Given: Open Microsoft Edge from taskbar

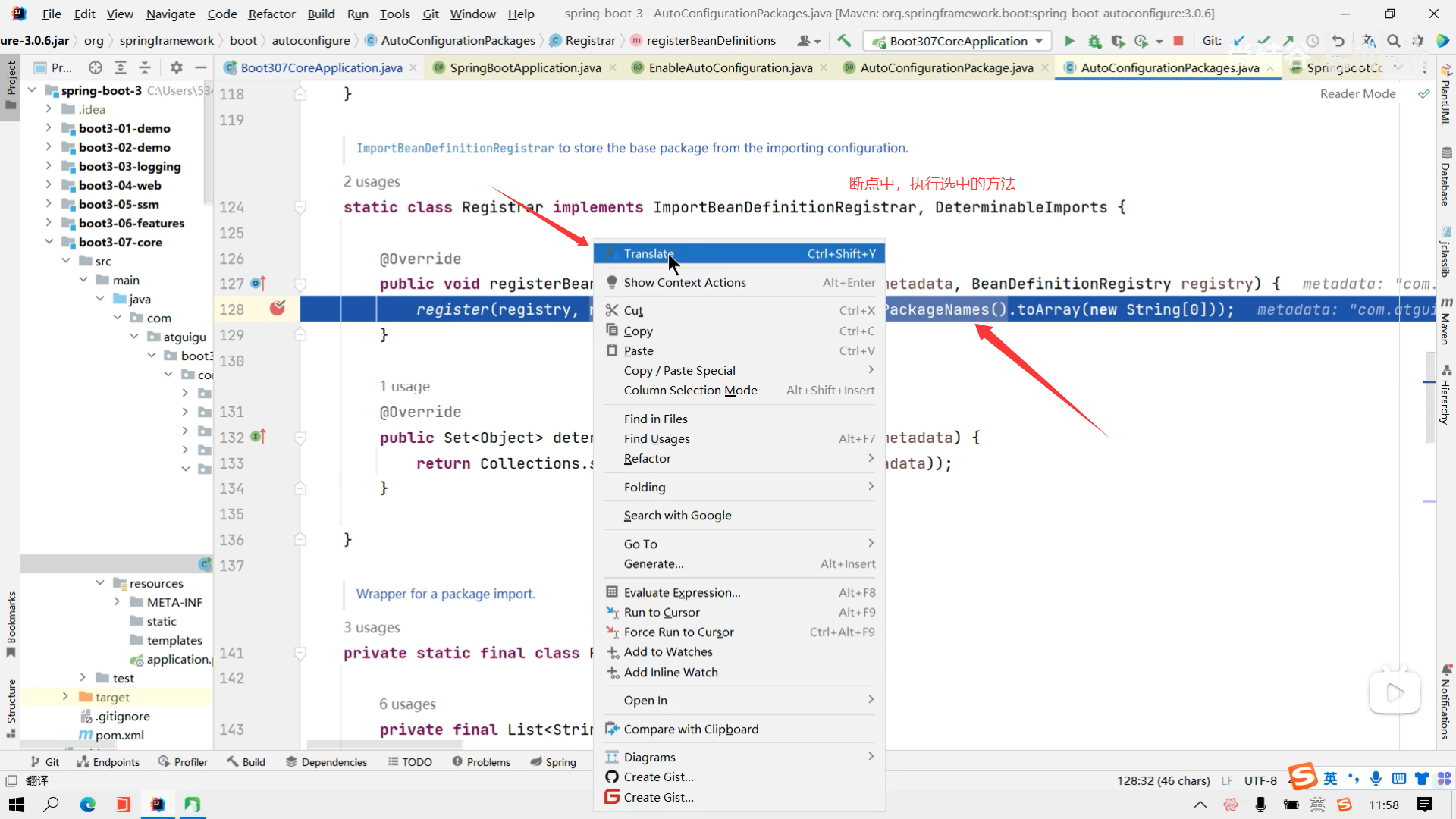Looking at the screenshot, I should pyautogui.click(x=88, y=804).
